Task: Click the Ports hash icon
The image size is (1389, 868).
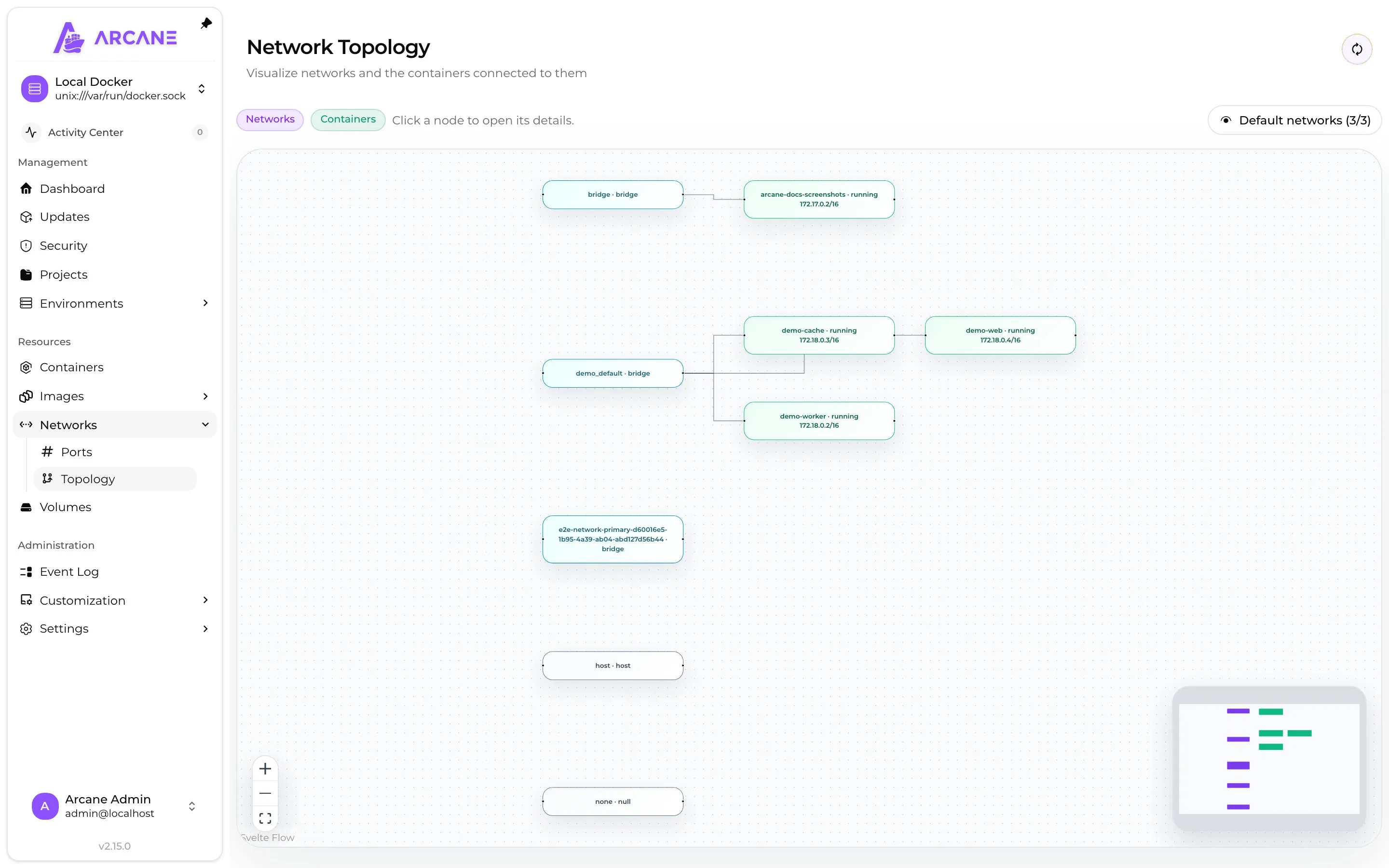Action: 47,452
